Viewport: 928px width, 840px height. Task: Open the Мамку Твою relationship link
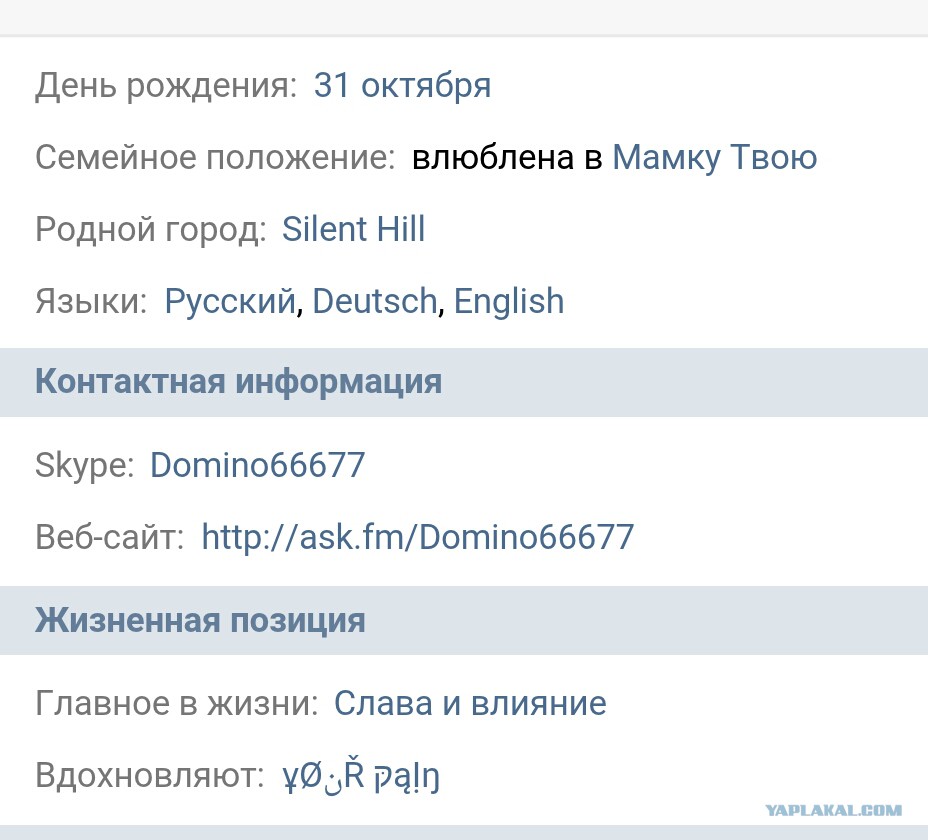click(714, 157)
